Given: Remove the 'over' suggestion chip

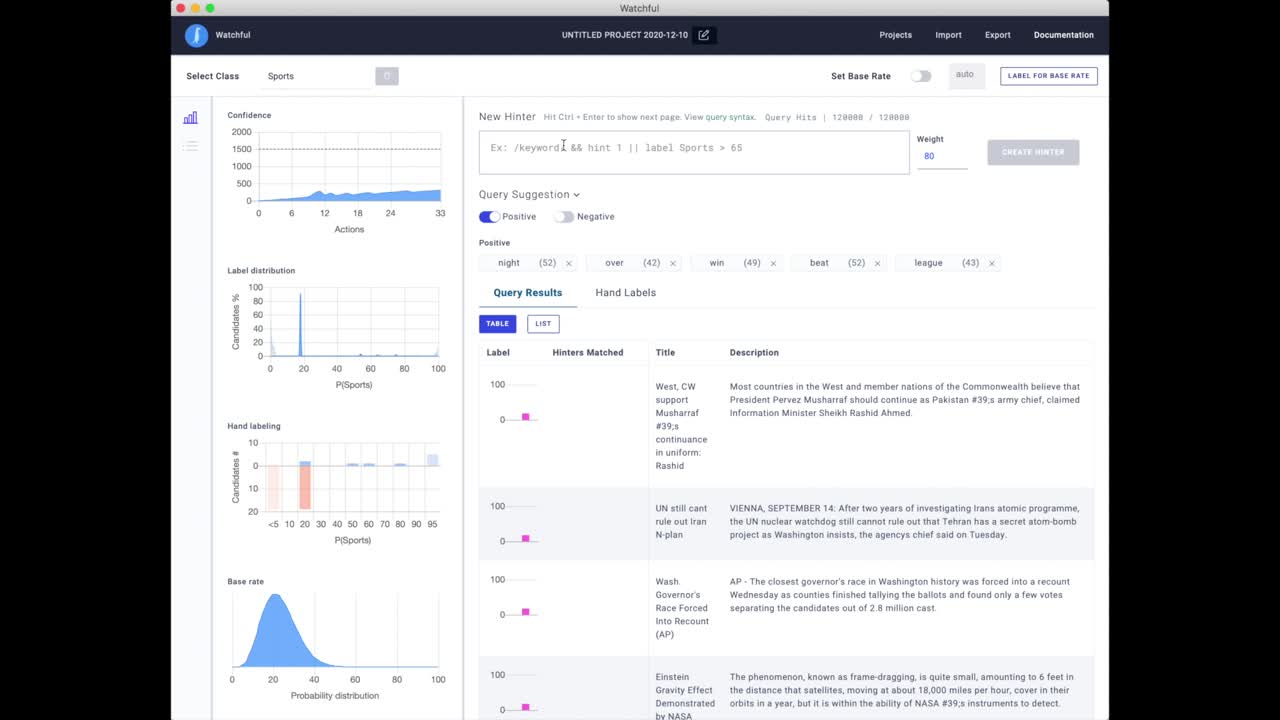Looking at the screenshot, I should coord(673,263).
